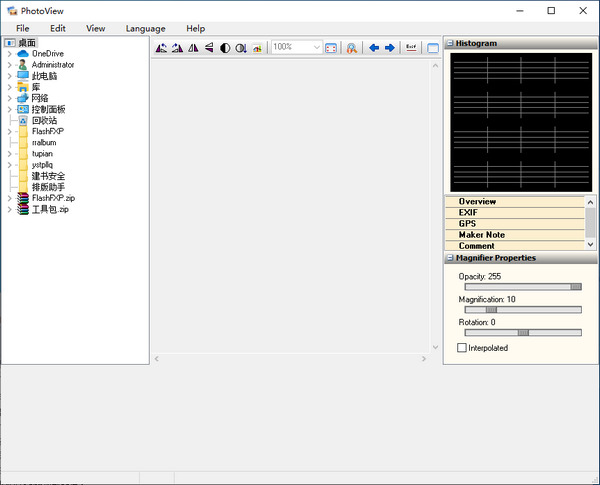600x485 pixels.
Task: Go to next image with right arrow
Action: [x=389, y=47]
